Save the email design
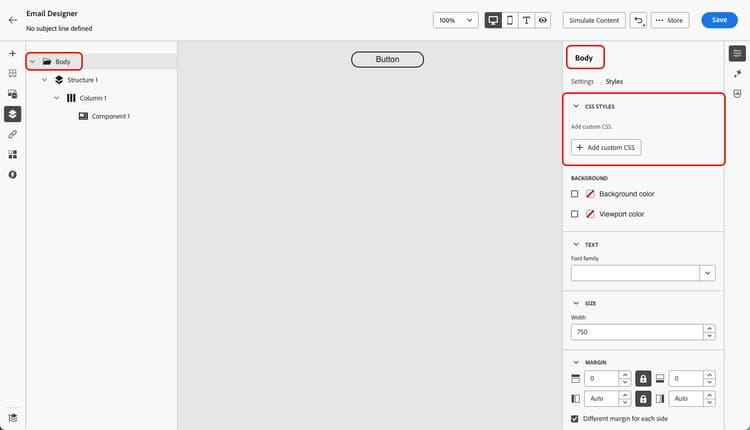This screenshot has width=750, height=430. coord(719,20)
